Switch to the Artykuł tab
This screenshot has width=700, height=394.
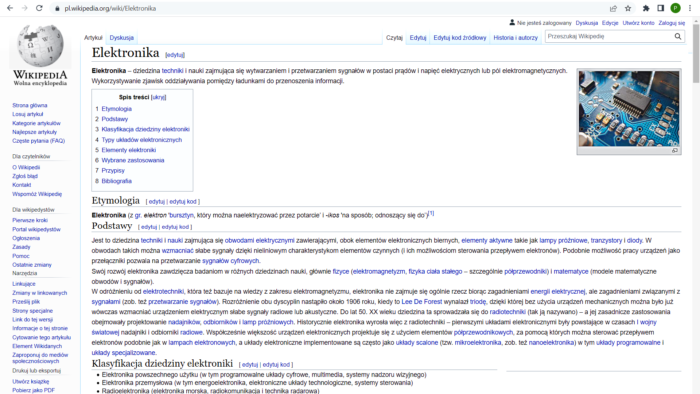[x=93, y=38]
